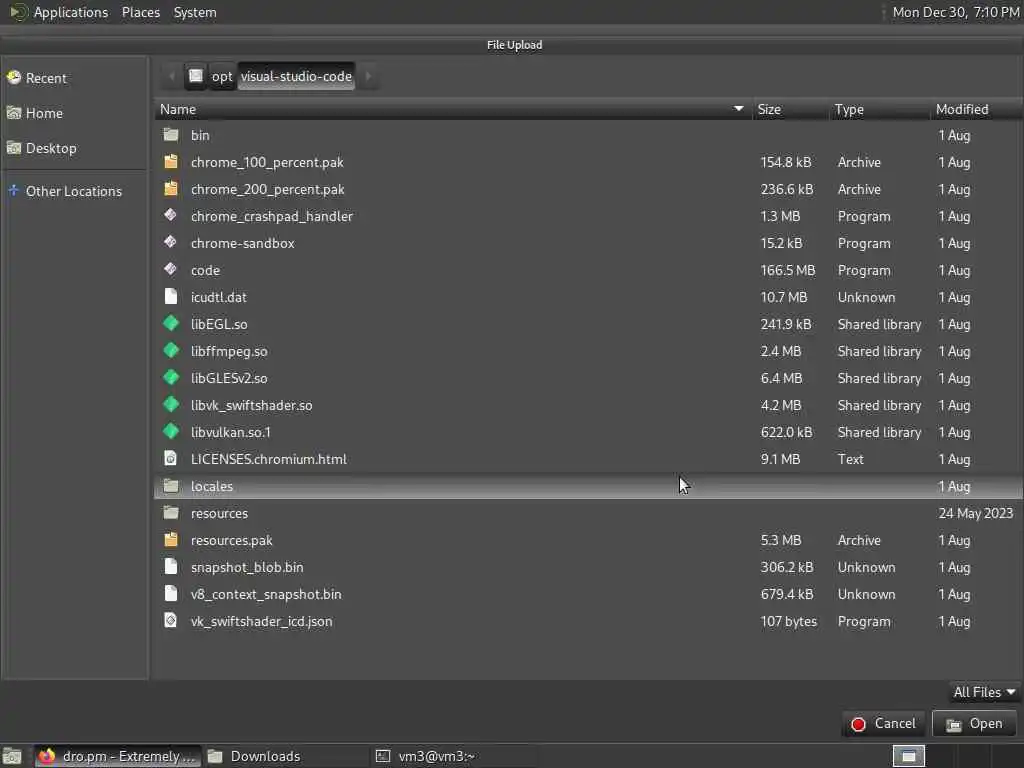Select the file name chrome-sandbox
Image resolution: width=1024 pixels, height=768 pixels.
(242, 243)
